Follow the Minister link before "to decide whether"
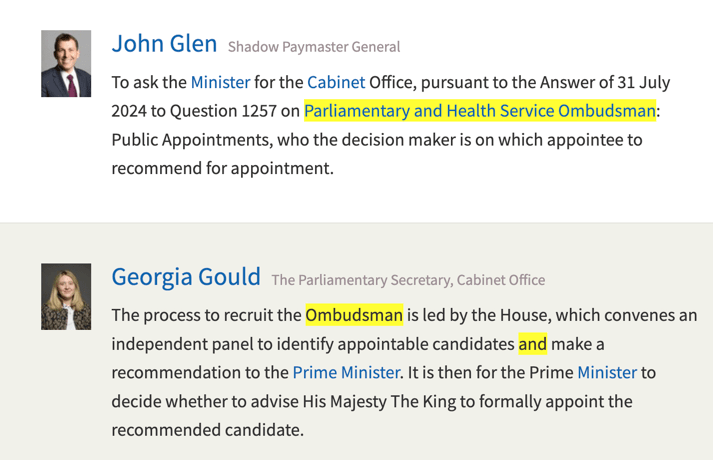Viewport: 713px width, 460px height. coord(607,373)
